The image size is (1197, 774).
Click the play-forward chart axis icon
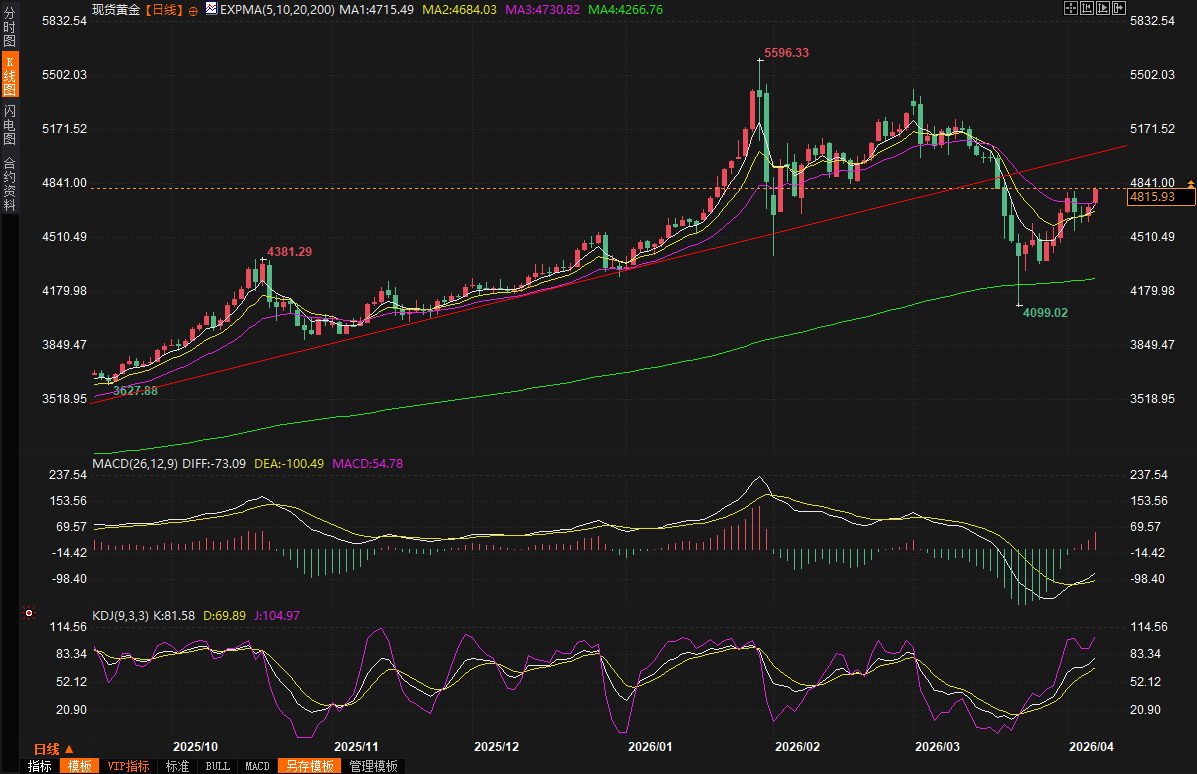click(1101, 8)
